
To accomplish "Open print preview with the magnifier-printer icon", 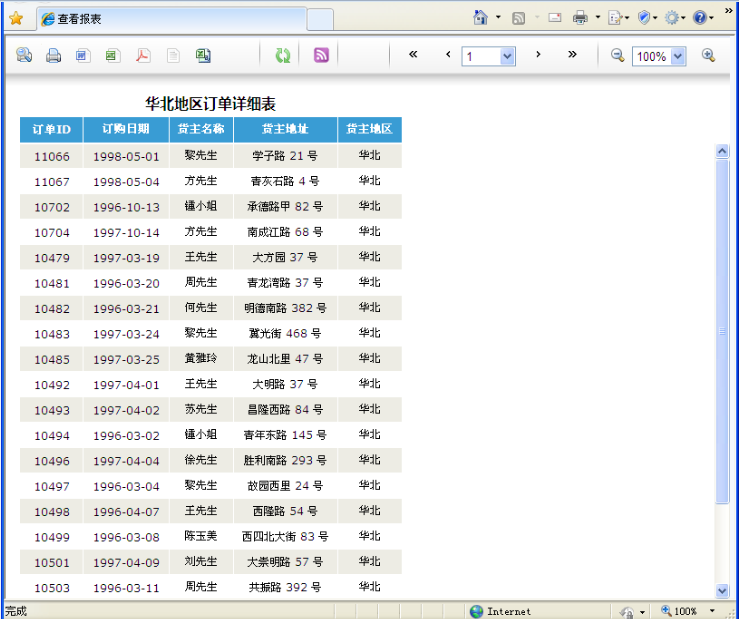I will coord(24,55).
